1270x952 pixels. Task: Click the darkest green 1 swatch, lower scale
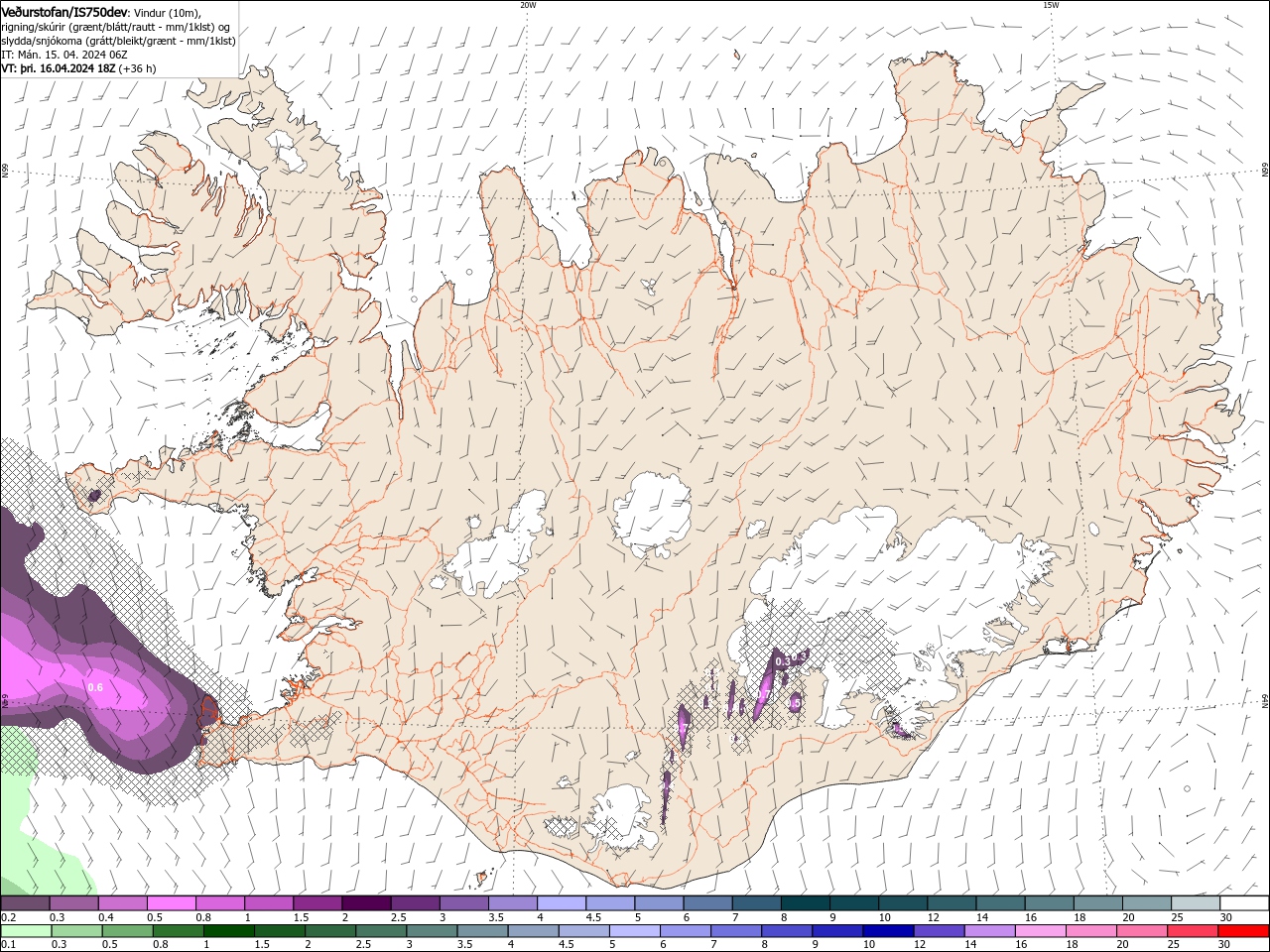coord(228,931)
